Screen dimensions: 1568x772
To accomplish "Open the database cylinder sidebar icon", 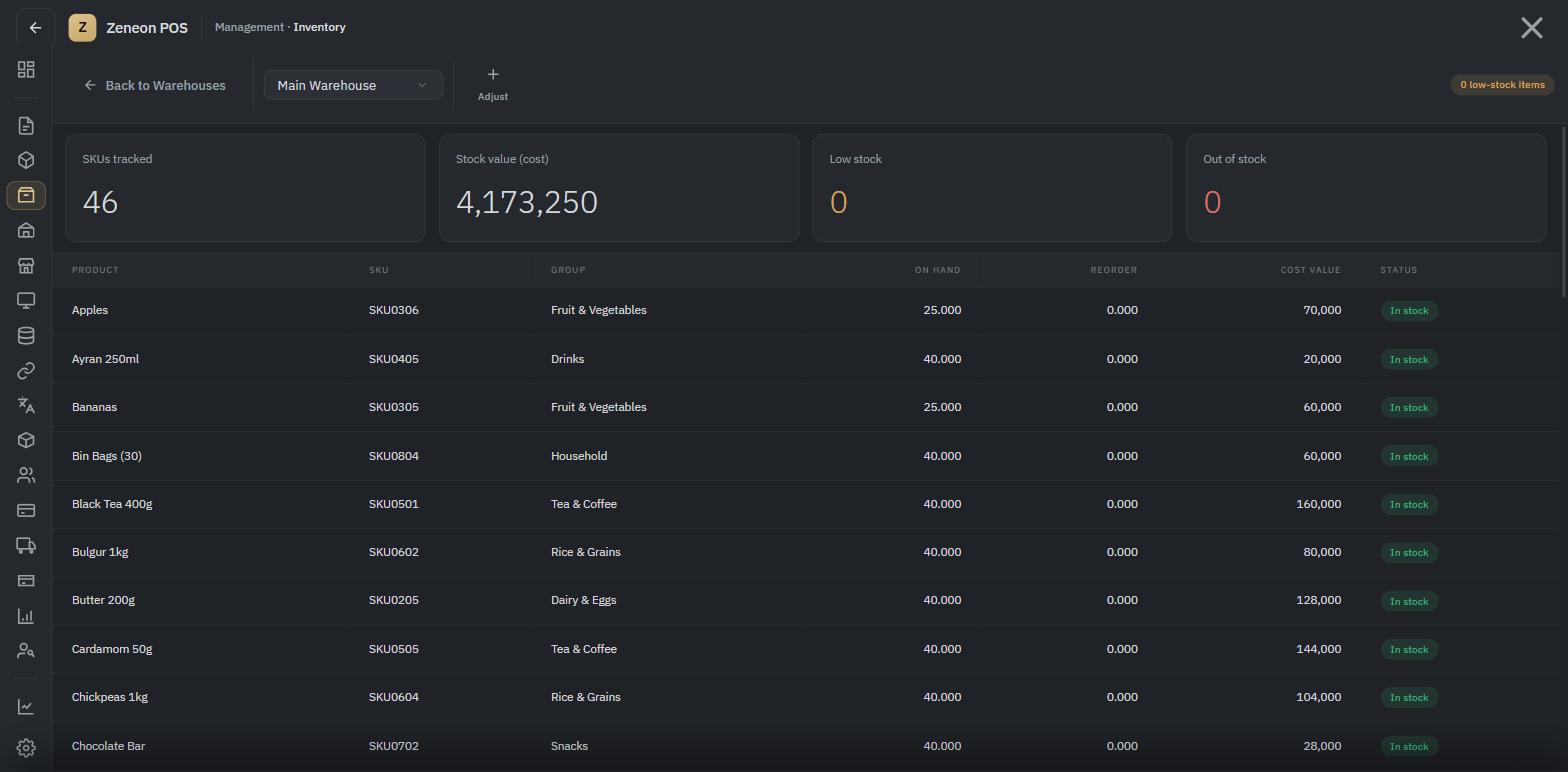I will coord(26,335).
